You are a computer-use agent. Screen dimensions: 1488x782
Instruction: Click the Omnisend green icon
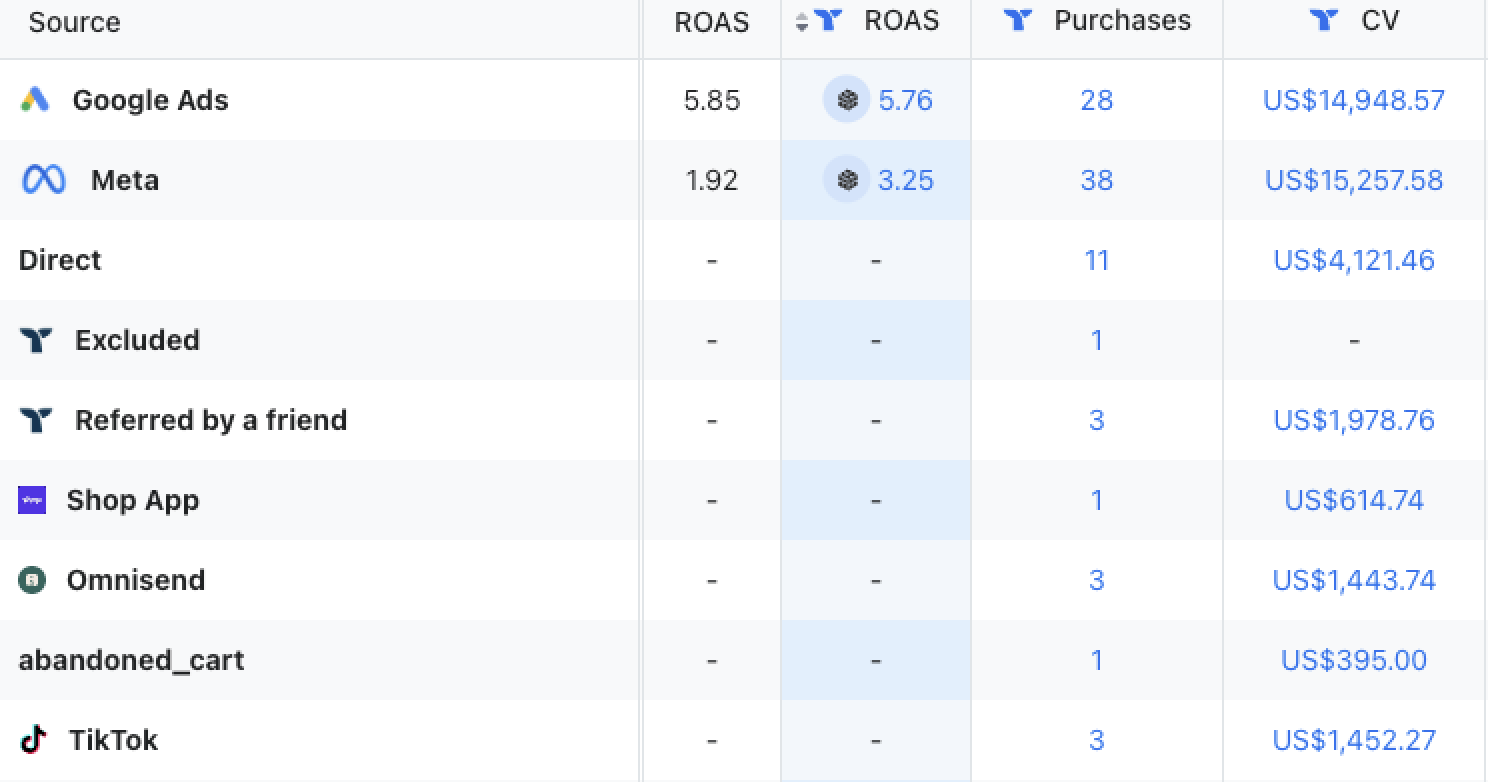tap(32, 580)
